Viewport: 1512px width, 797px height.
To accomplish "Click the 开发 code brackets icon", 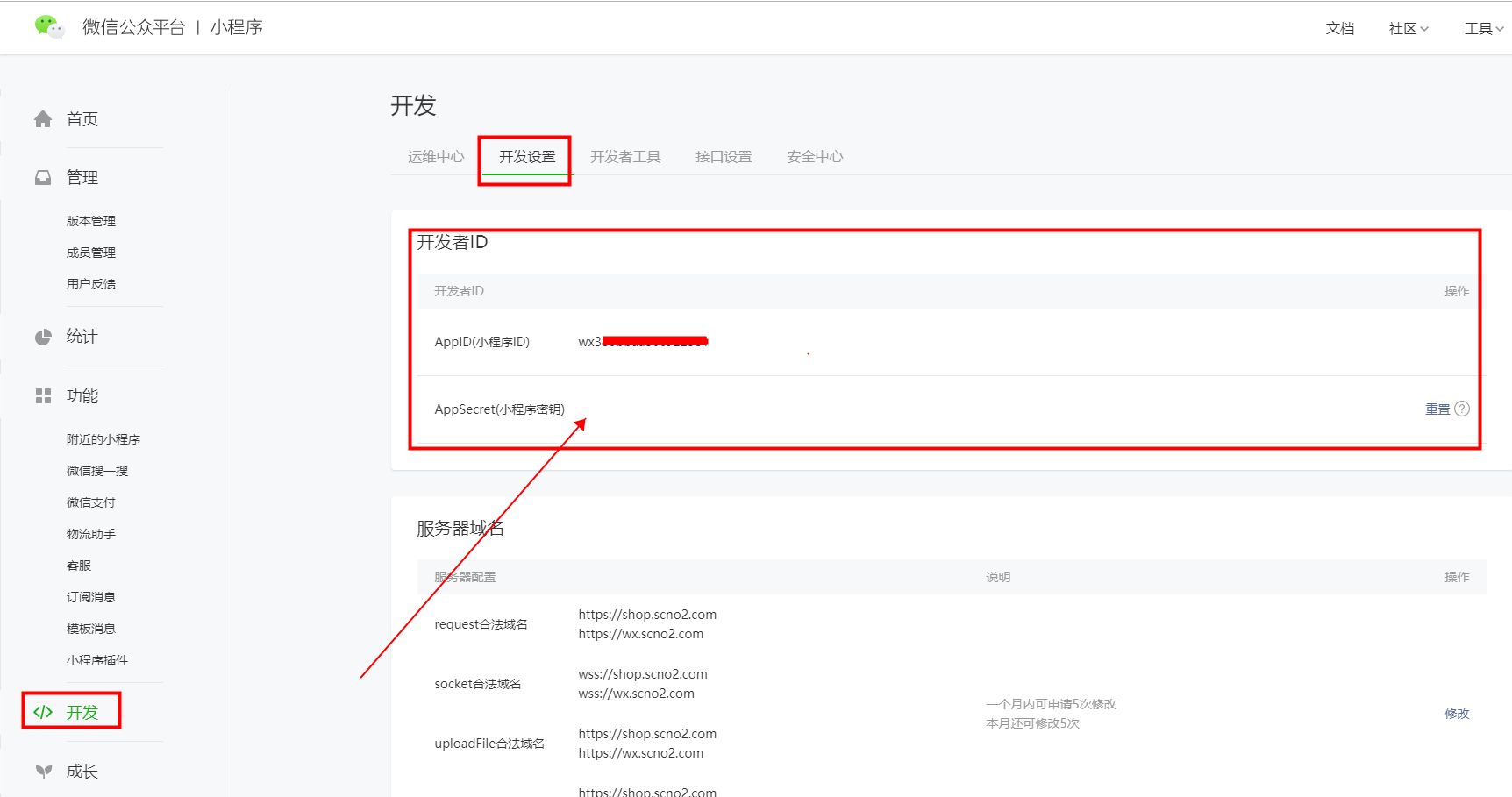I will pyautogui.click(x=43, y=712).
